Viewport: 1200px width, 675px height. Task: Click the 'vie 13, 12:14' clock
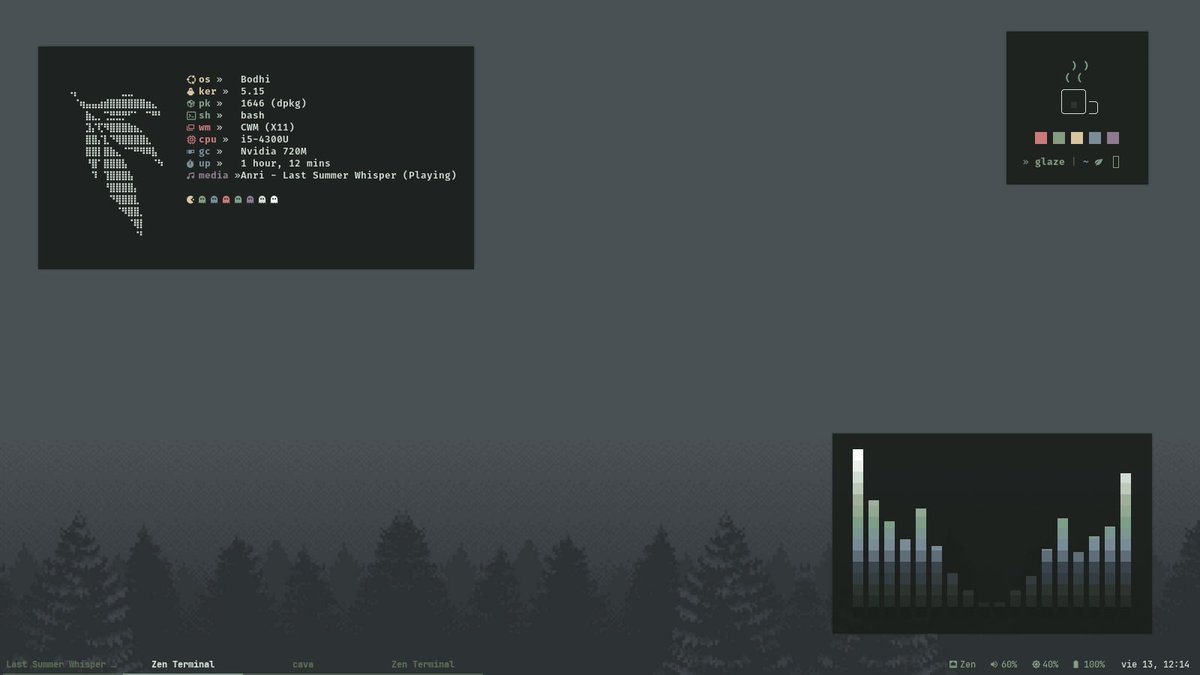(x=1155, y=664)
